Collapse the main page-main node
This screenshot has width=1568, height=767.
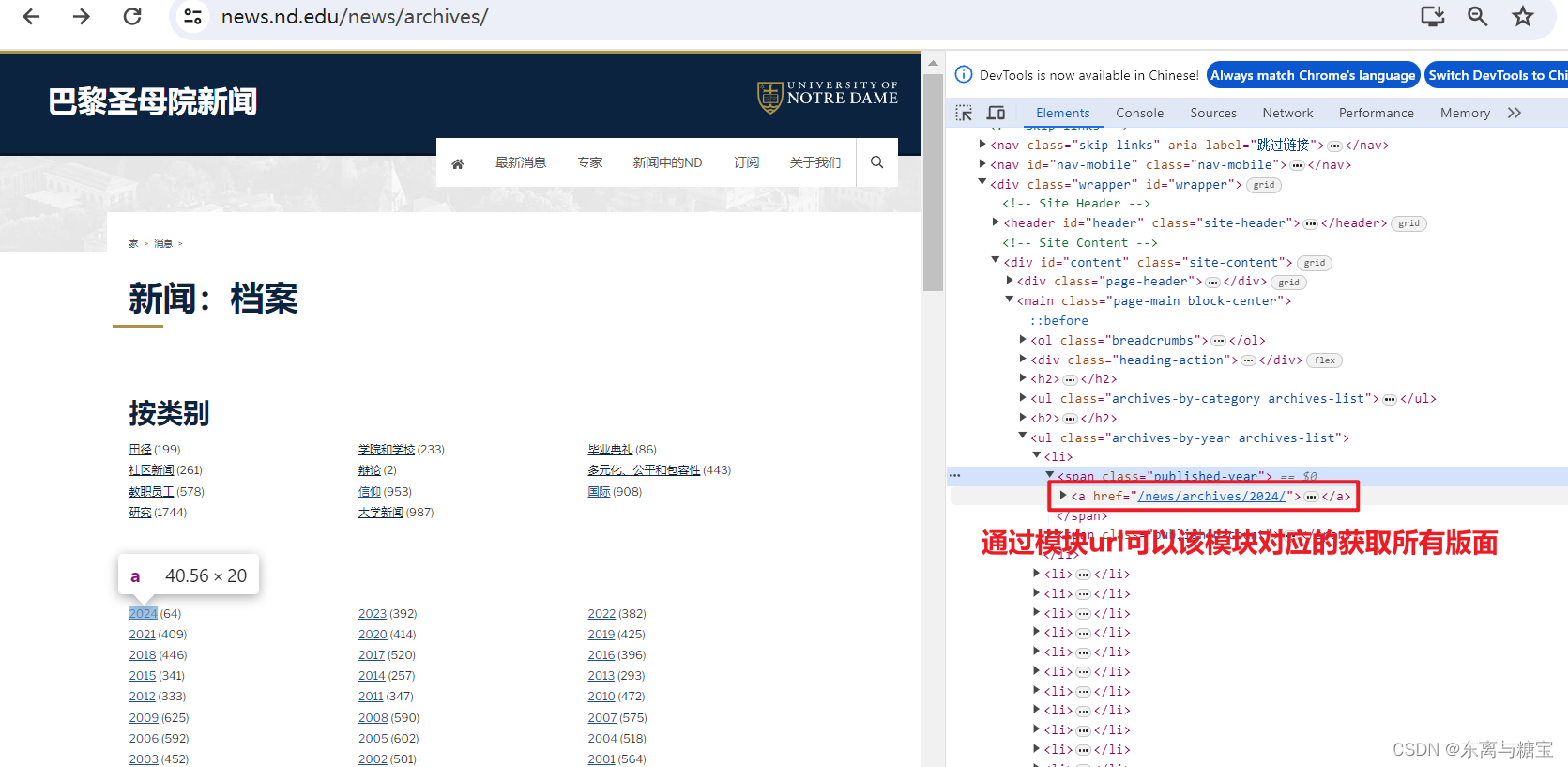(1010, 300)
